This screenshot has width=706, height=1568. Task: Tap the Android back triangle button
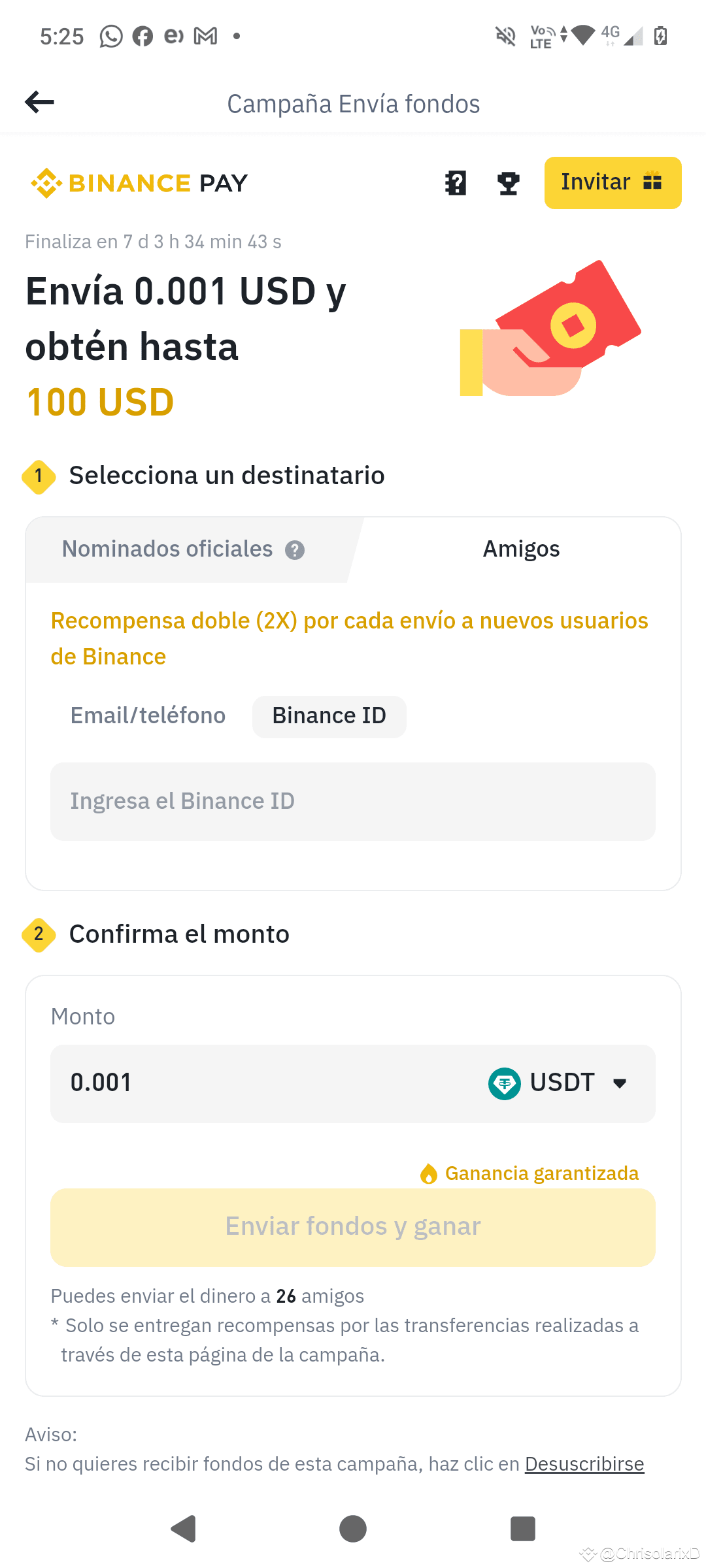183,1529
